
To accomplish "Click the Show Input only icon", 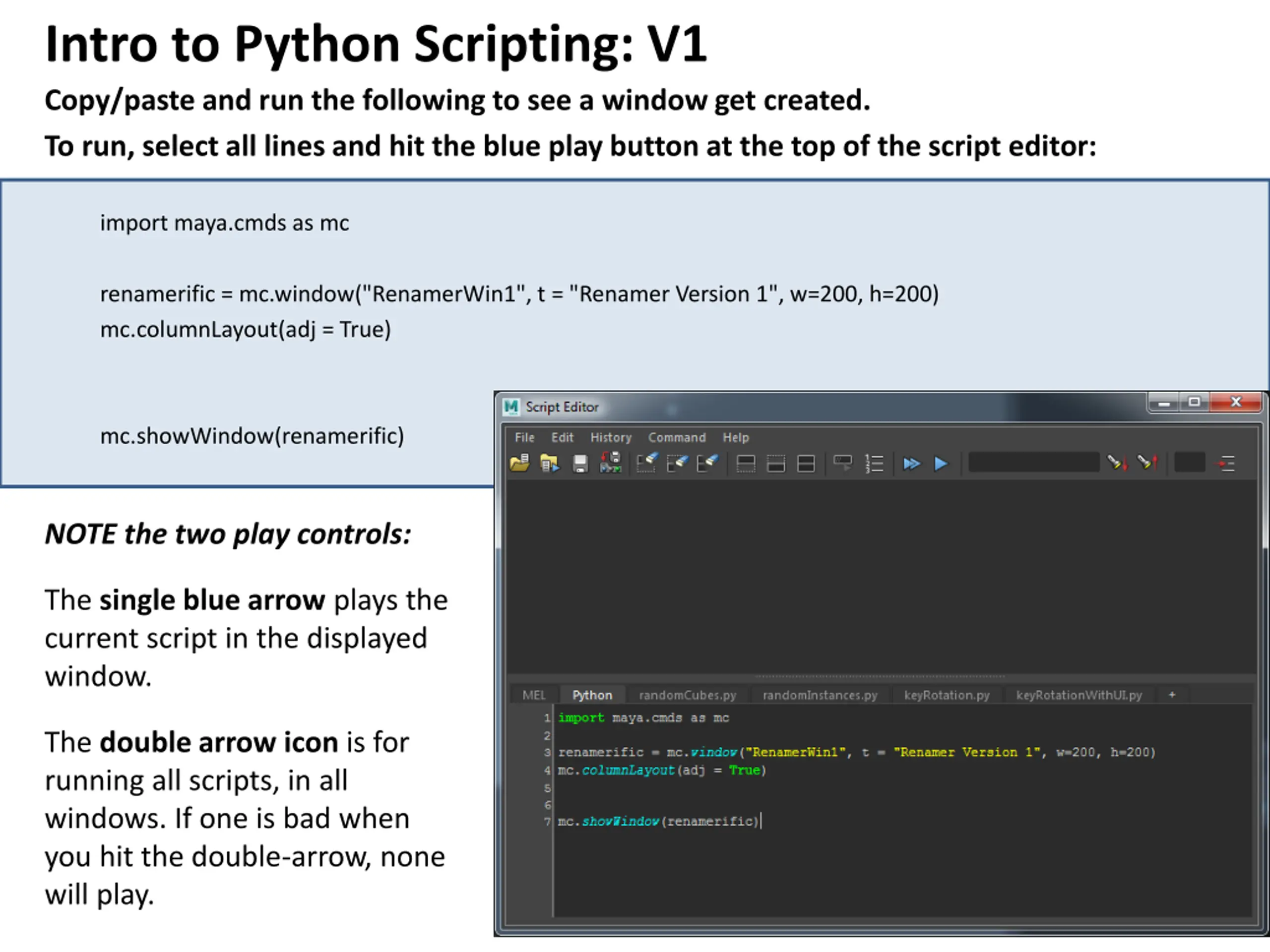I will 776,464.
